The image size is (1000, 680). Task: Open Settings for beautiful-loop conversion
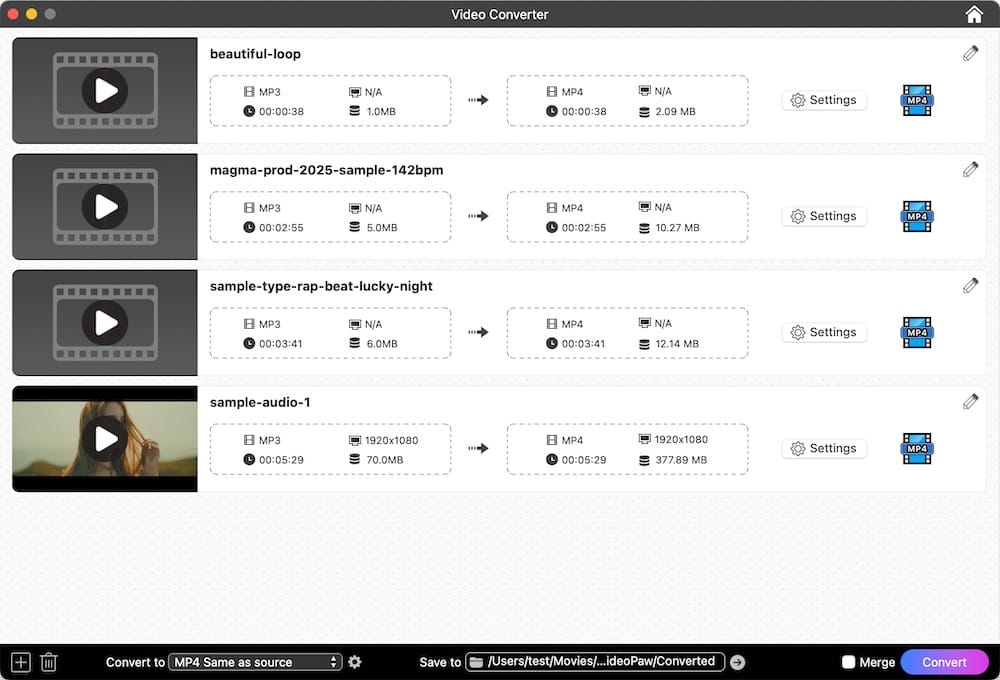pyautogui.click(x=824, y=100)
